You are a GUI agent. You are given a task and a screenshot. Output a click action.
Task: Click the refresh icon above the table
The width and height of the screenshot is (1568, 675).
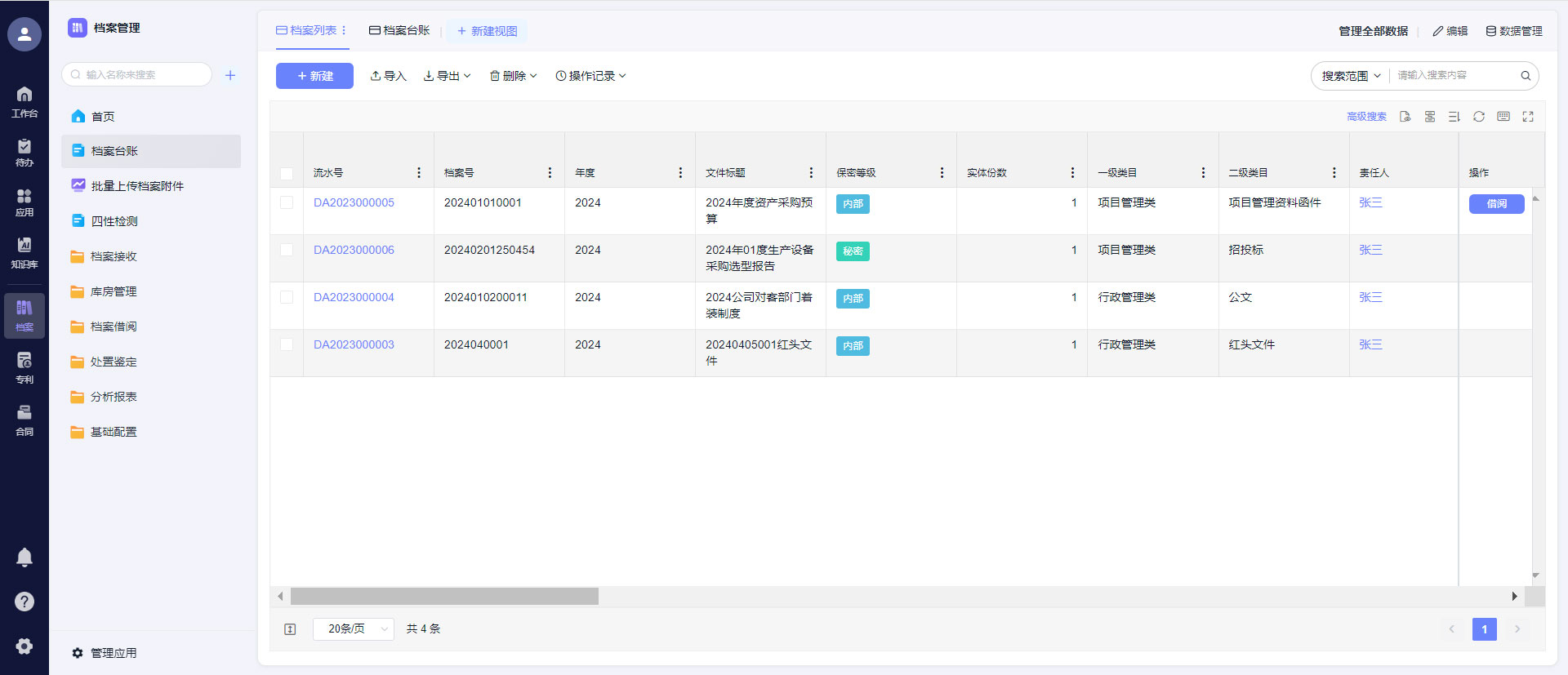pyautogui.click(x=1478, y=117)
